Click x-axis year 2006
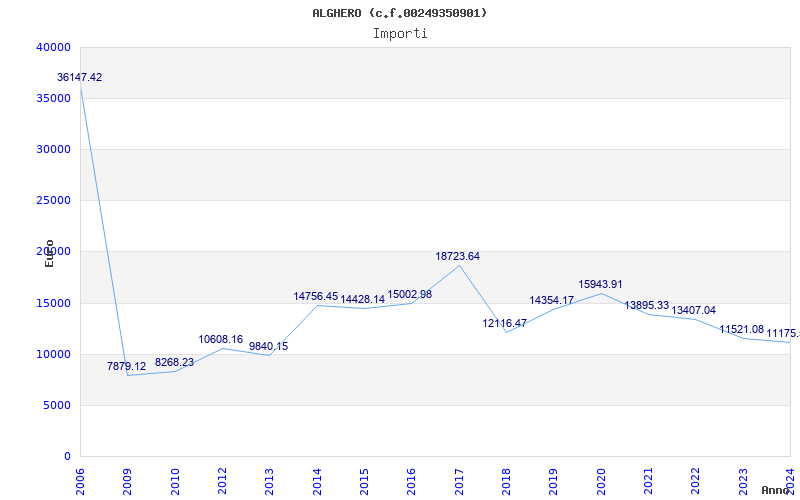Viewport: 800px width, 500px height. (x=80, y=481)
